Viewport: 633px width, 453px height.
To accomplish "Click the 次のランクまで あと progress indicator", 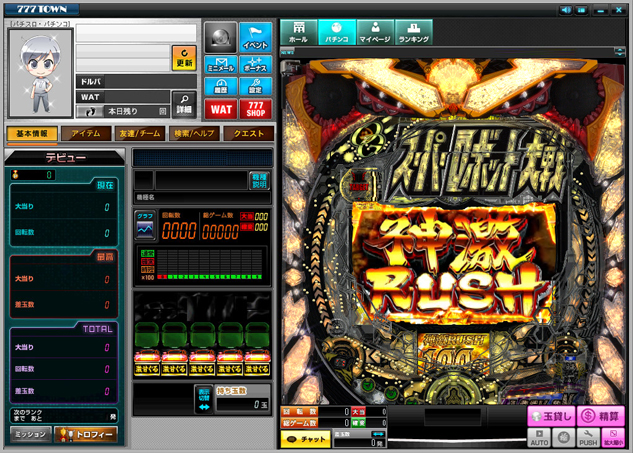I will click(64, 415).
